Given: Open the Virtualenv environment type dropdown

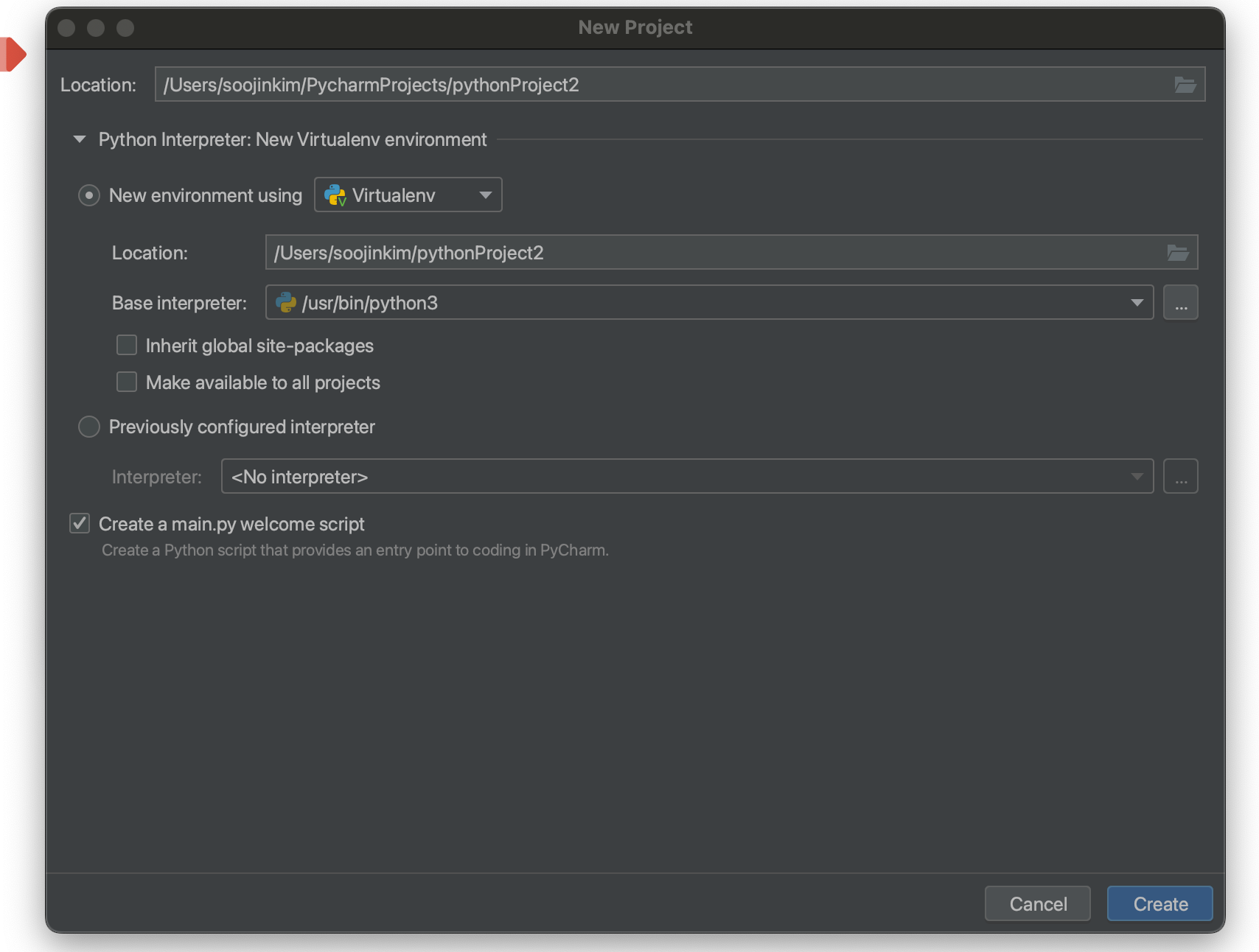Looking at the screenshot, I should click(408, 195).
